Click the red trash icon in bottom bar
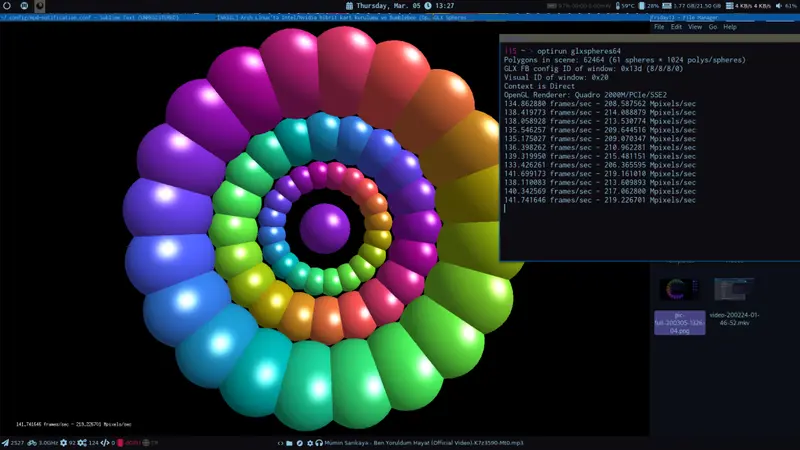Viewport: 800px width, 450px height. 120,443
